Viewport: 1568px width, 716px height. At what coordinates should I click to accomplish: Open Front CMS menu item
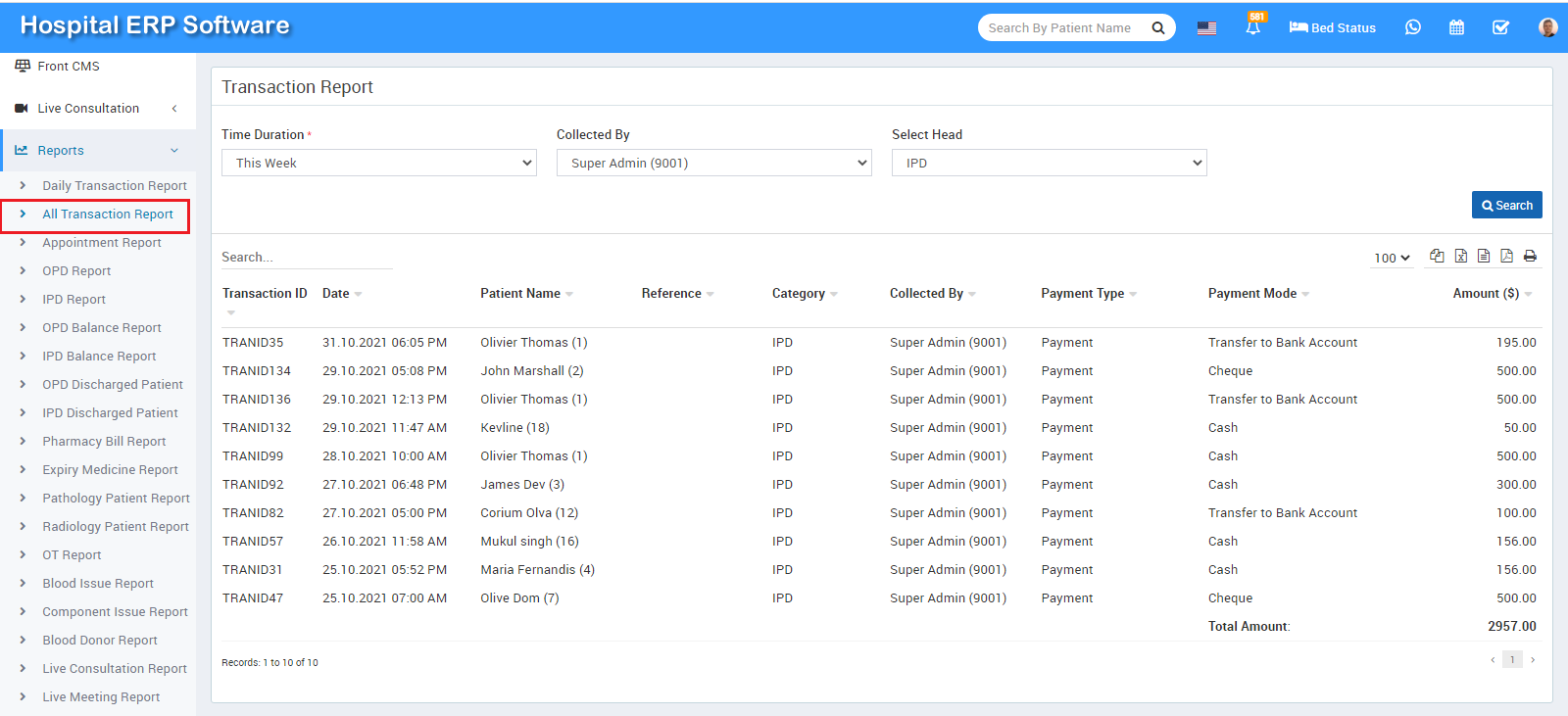coord(69,66)
